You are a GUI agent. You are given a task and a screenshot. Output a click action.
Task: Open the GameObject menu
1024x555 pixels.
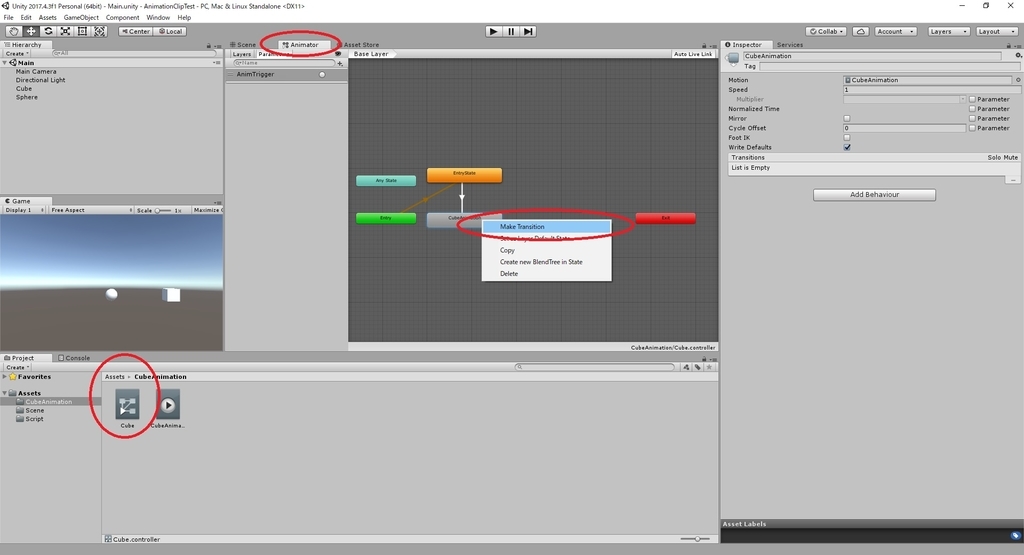point(81,18)
